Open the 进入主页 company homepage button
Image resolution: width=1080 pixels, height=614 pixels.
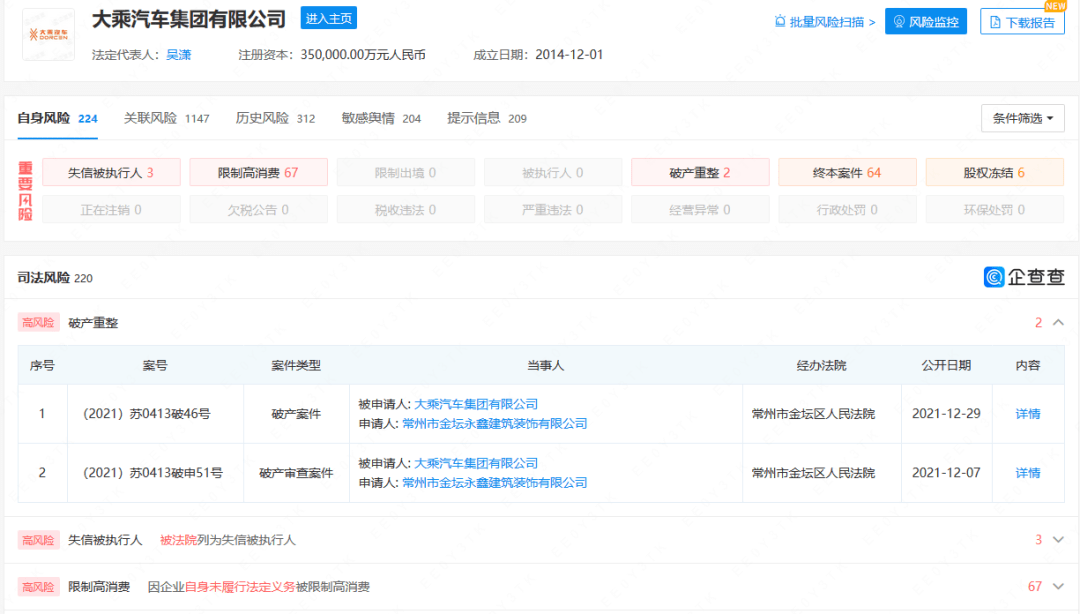point(329,19)
